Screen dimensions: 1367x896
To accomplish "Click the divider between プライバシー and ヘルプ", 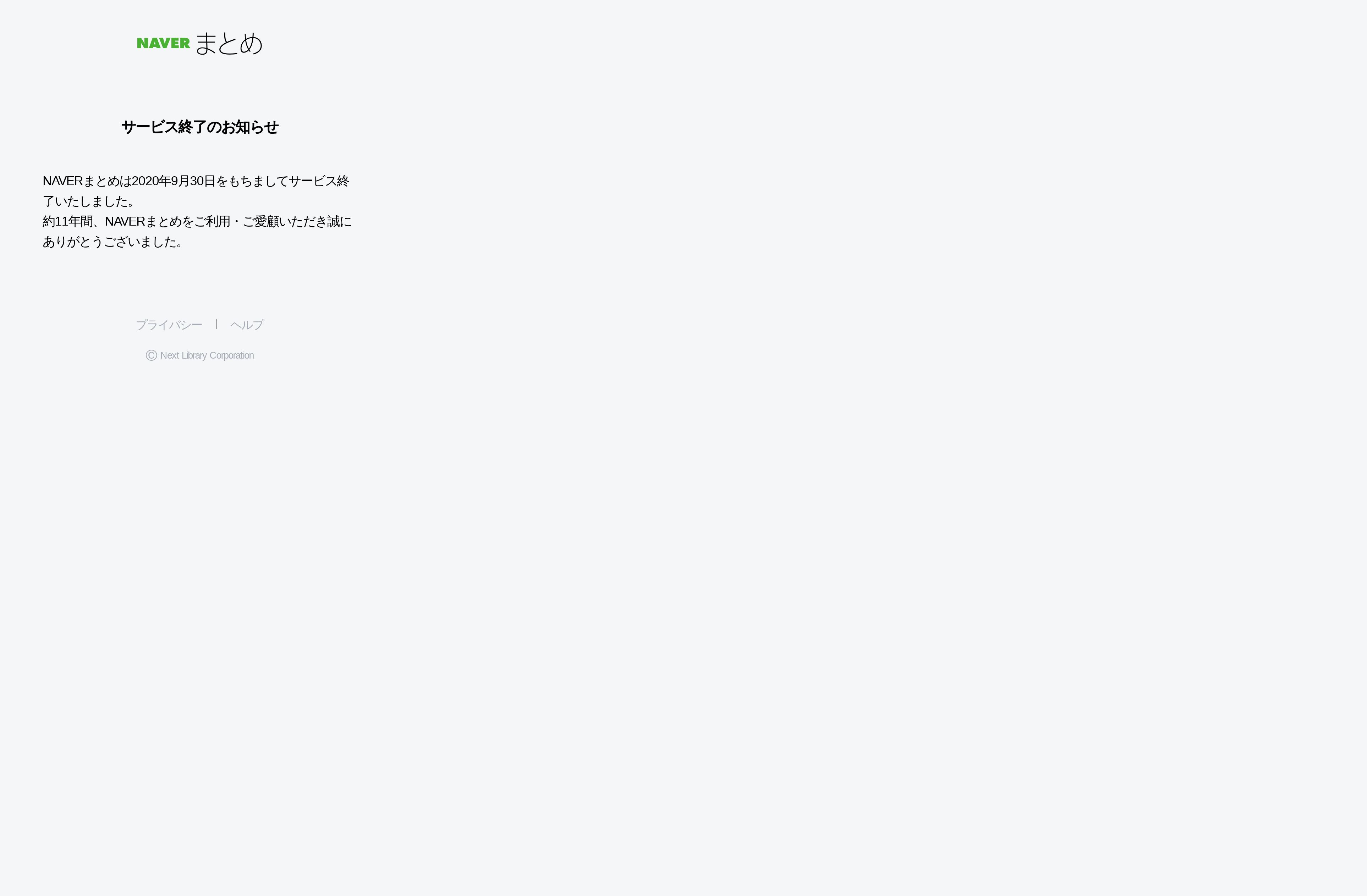I will tap(216, 324).
